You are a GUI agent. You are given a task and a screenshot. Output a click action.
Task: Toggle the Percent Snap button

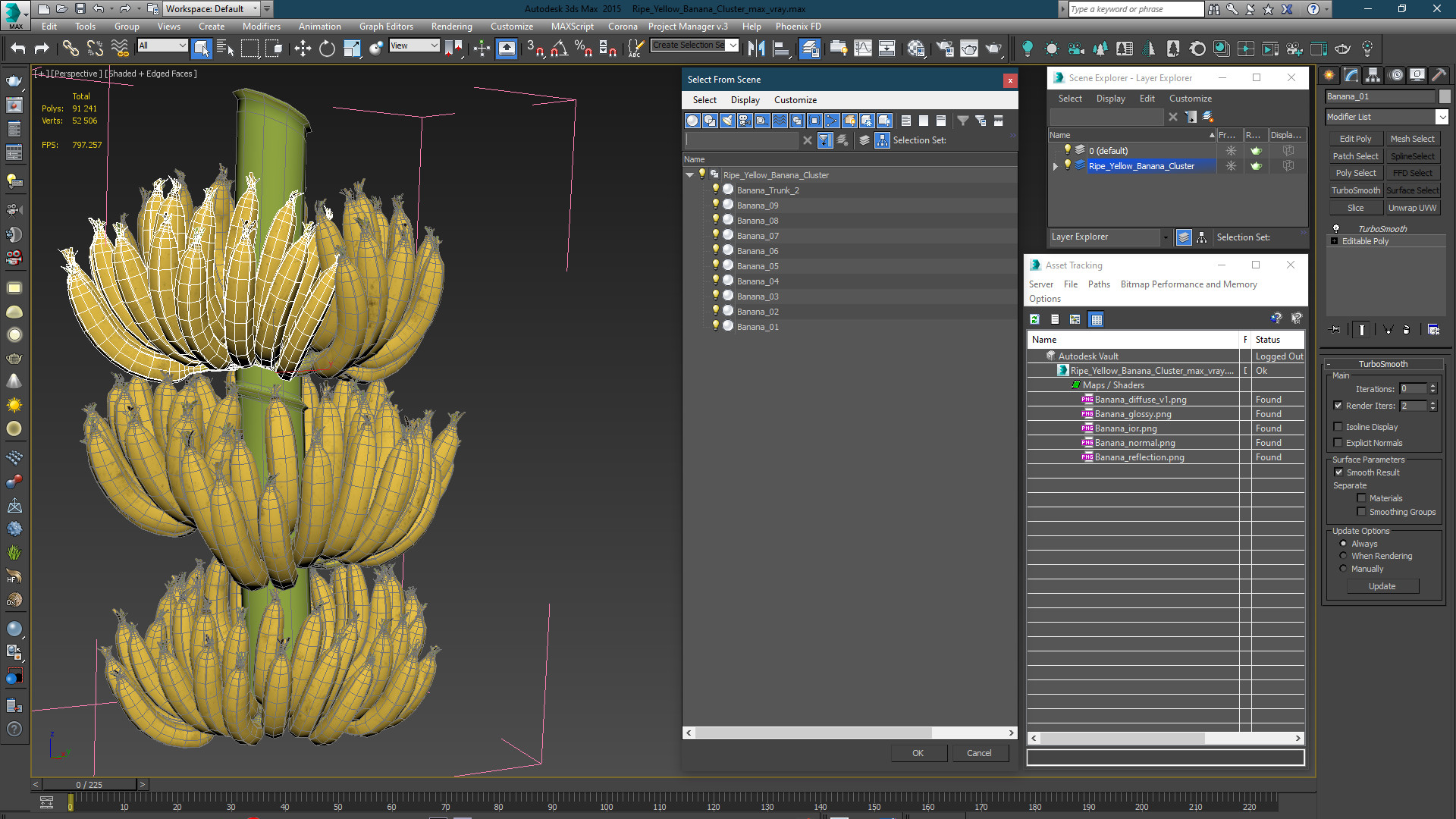[583, 49]
